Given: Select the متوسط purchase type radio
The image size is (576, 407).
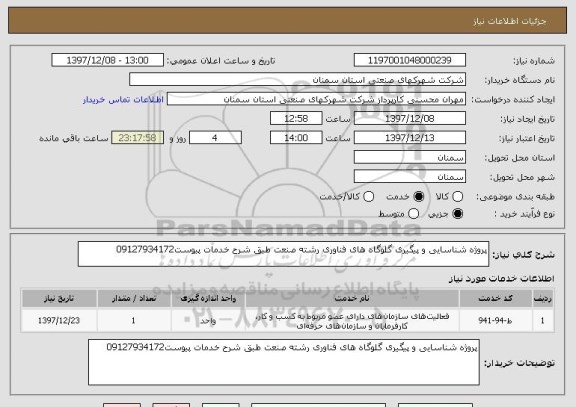Looking at the screenshot, I should coord(413,213).
